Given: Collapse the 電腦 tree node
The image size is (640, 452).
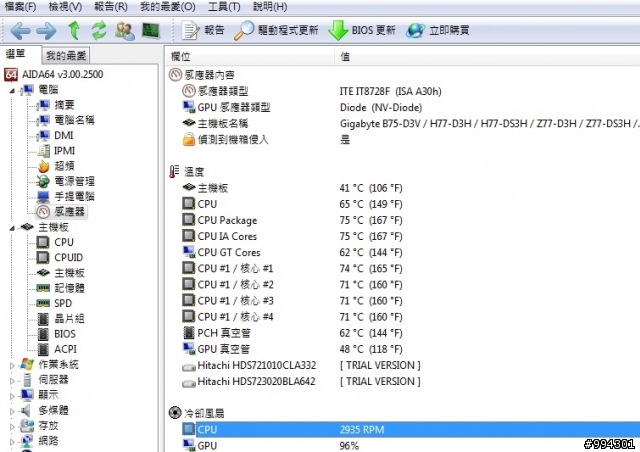Looking at the screenshot, I should coord(12,91).
